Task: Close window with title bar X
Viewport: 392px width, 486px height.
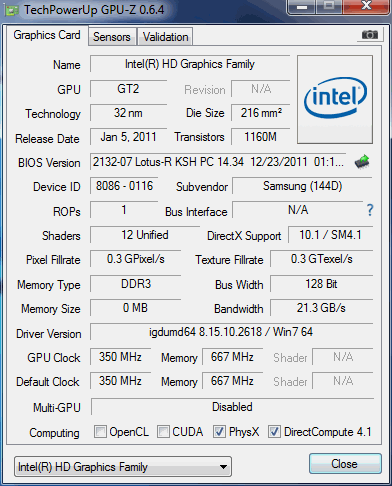Action: coord(366,7)
